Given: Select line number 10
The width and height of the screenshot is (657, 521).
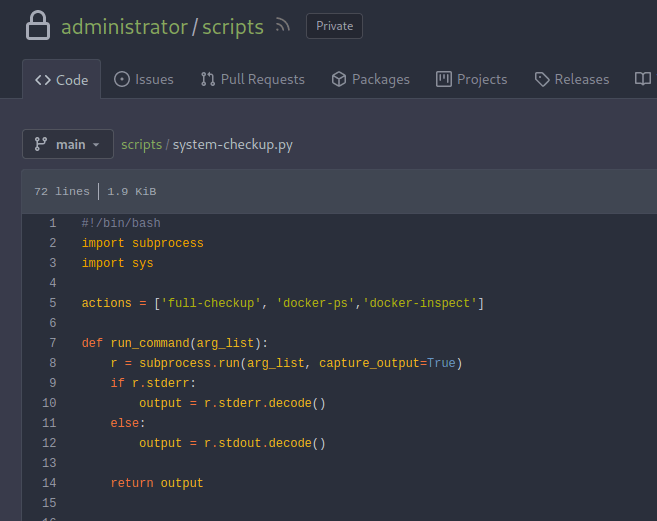Looking at the screenshot, I should click(49, 403).
